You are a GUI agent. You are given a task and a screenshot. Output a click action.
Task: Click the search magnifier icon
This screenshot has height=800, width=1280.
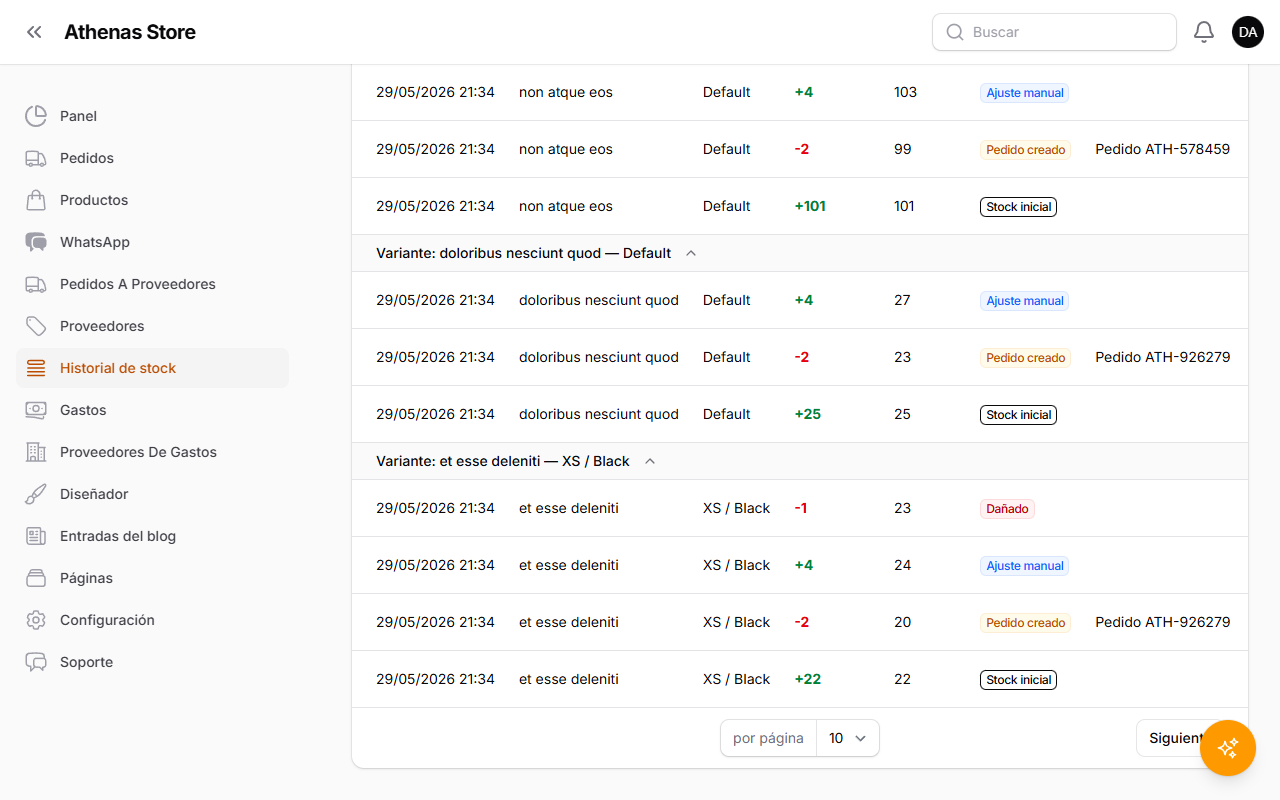pyautogui.click(x=955, y=32)
